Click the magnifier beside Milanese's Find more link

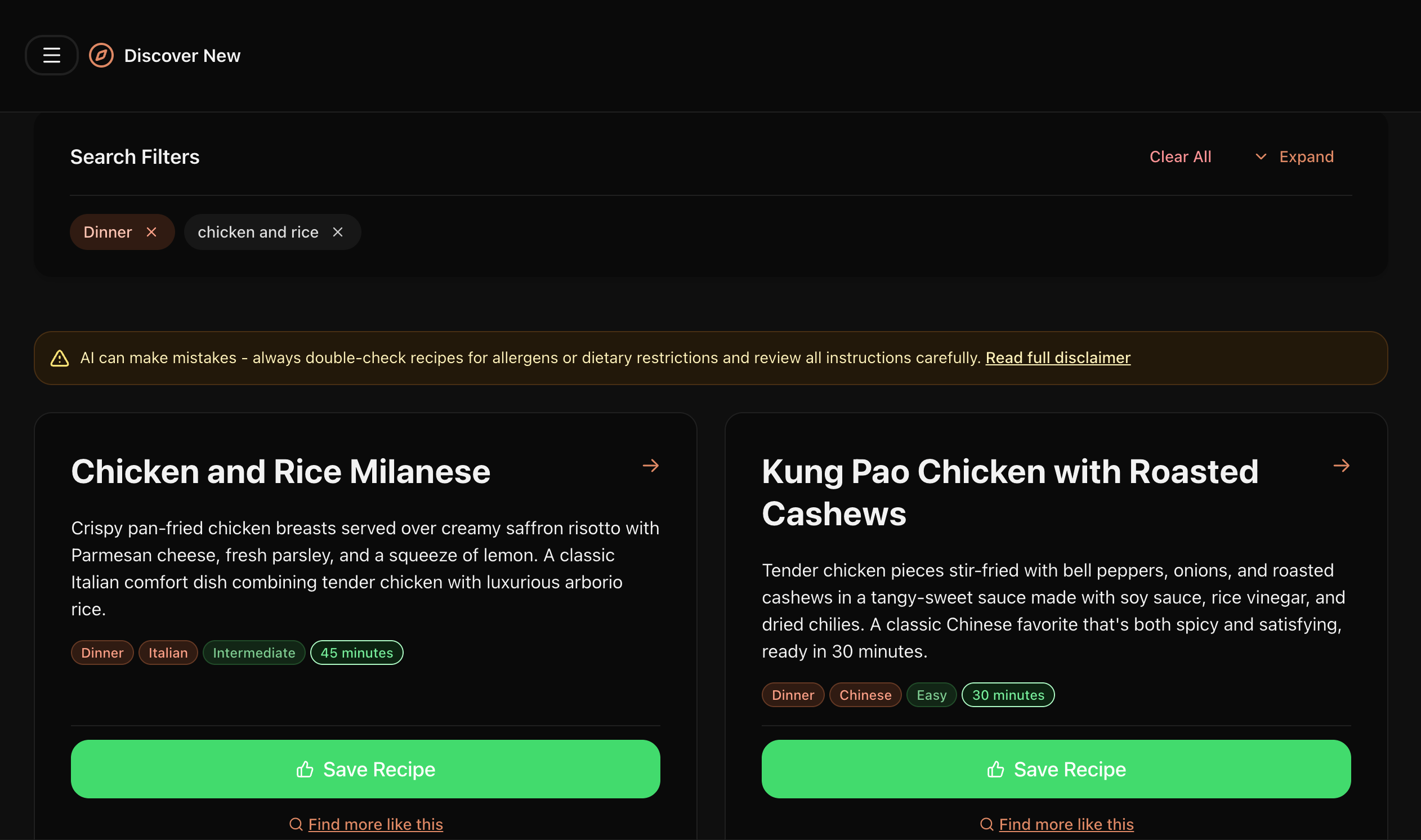tap(296, 824)
